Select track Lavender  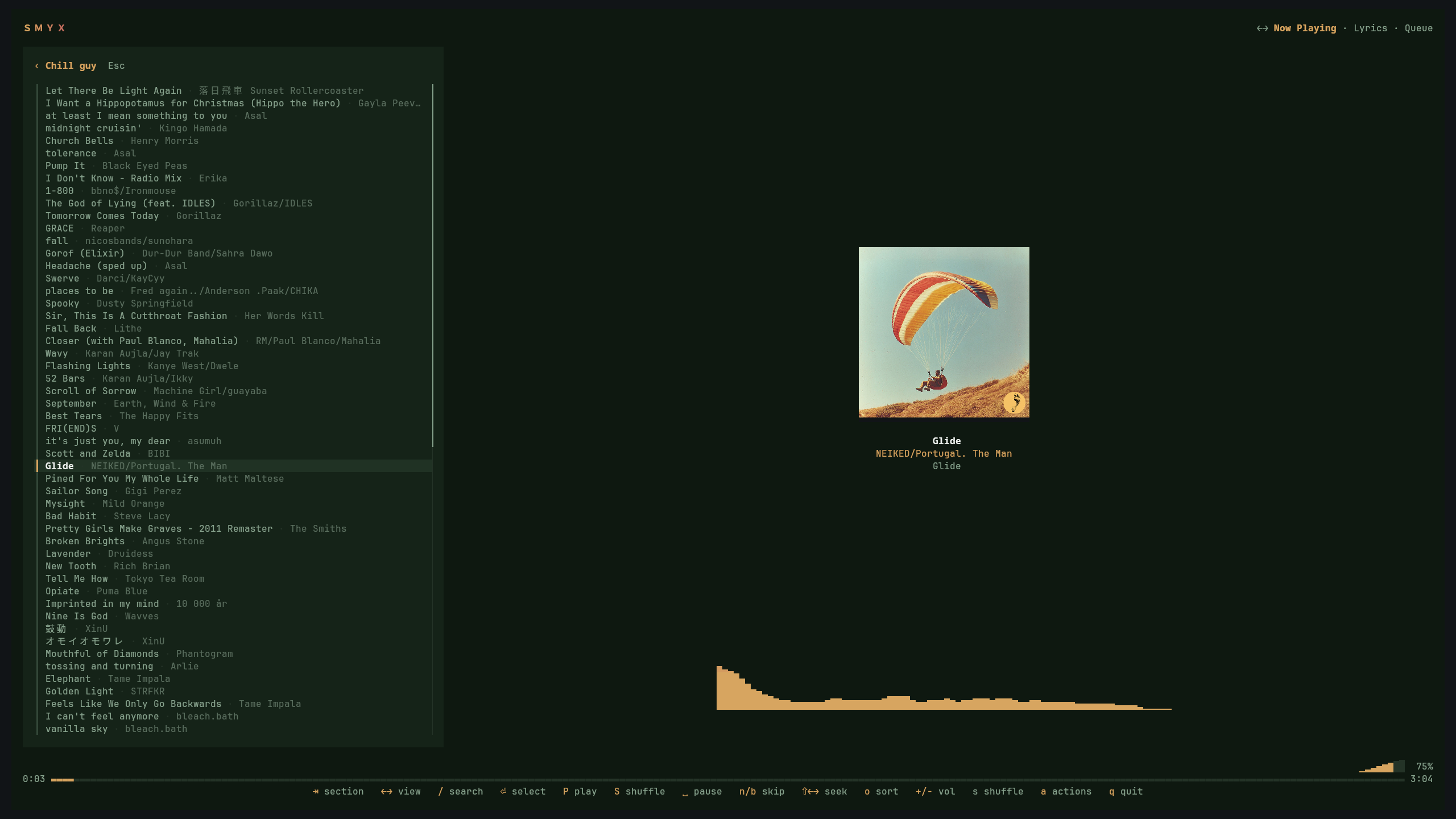234,554
